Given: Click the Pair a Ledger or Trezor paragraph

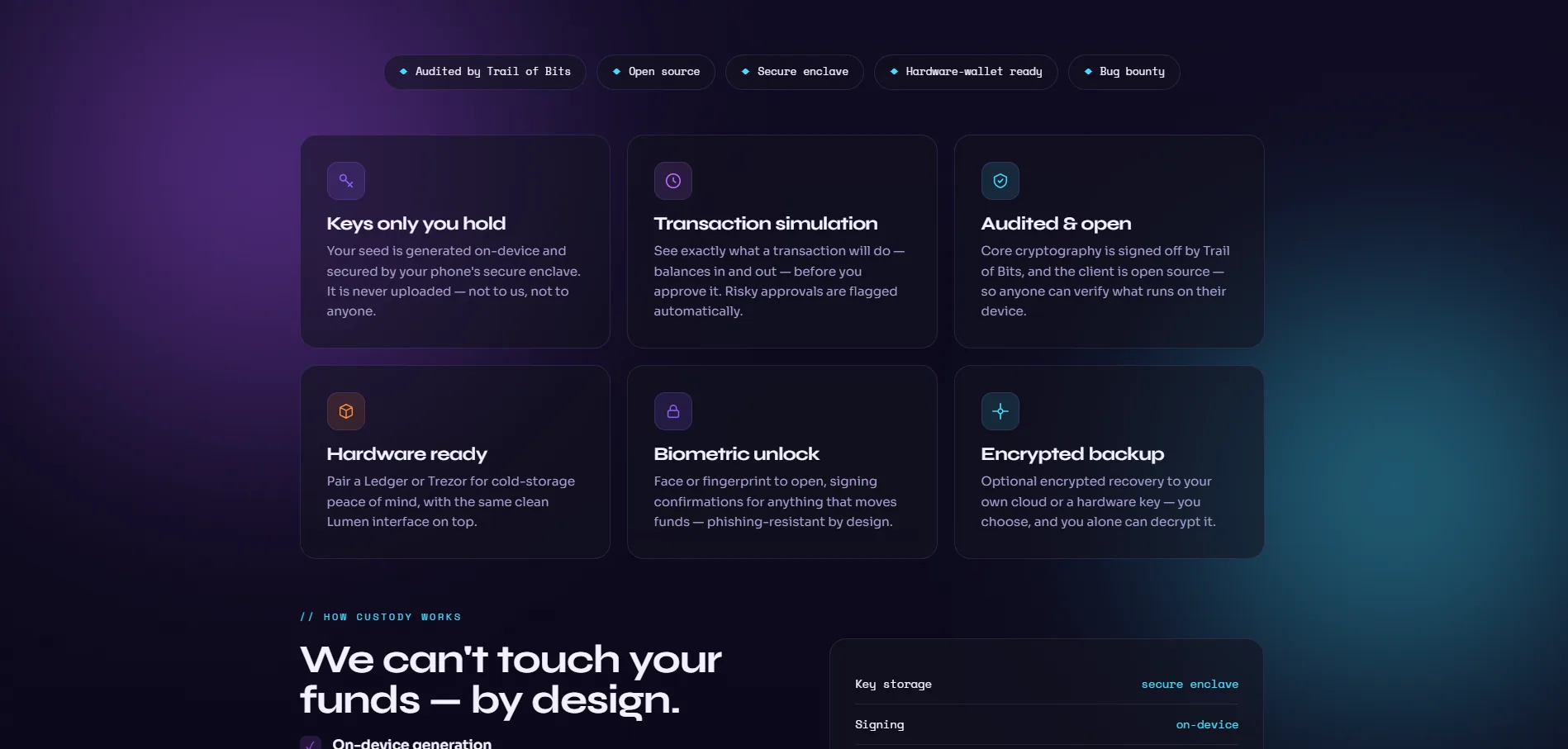Looking at the screenshot, I should click(451, 501).
